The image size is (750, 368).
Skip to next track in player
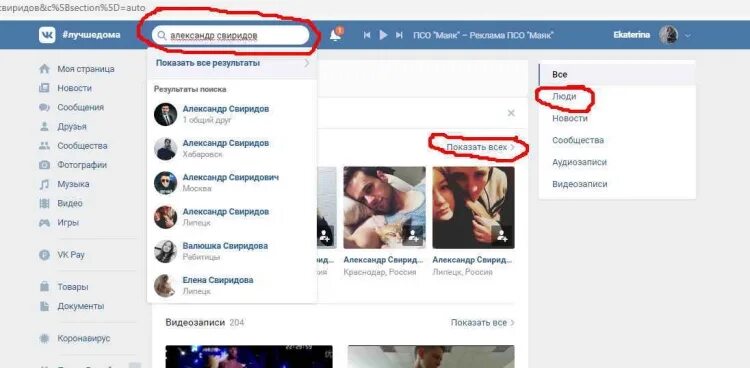[x=399, y=35]
